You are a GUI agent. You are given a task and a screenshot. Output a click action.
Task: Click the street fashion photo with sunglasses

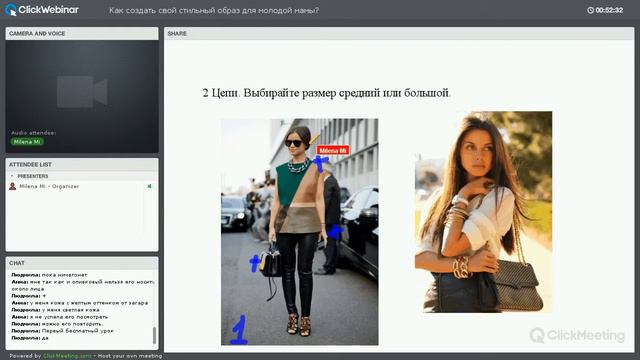(300, 232)
